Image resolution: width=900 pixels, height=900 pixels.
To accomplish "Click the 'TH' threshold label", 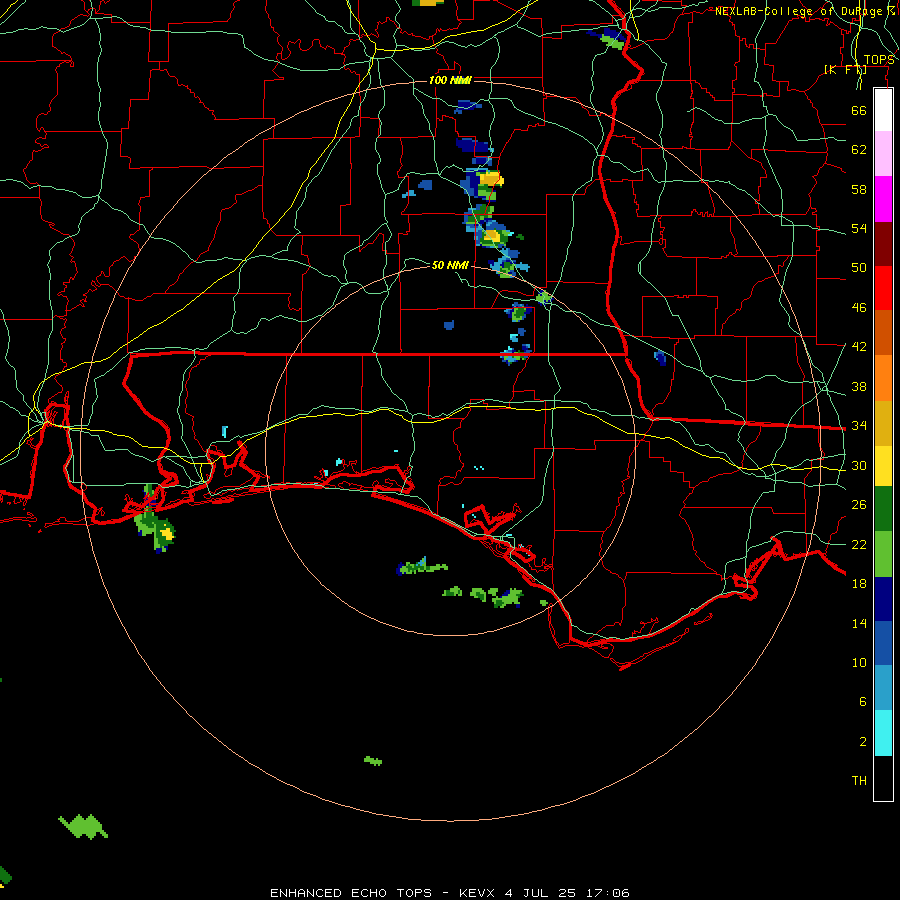I will (859, 781).
